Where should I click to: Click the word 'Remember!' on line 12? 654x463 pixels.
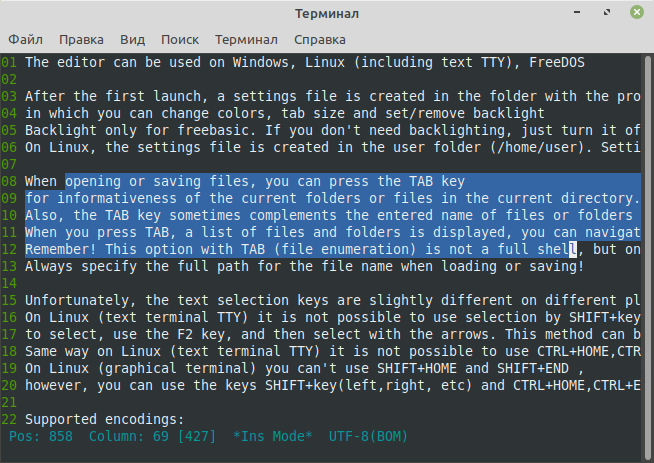coord(60,249)
